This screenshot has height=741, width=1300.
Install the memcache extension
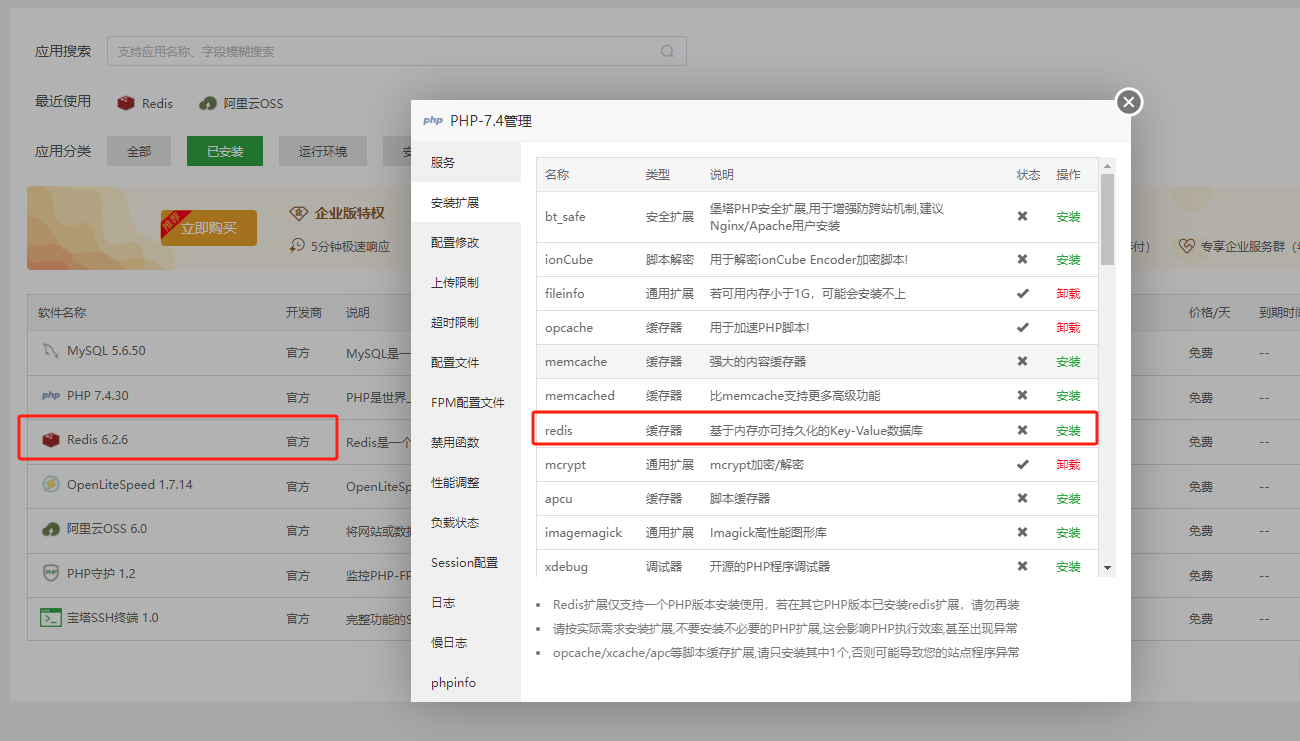(x=1068, y=362)
